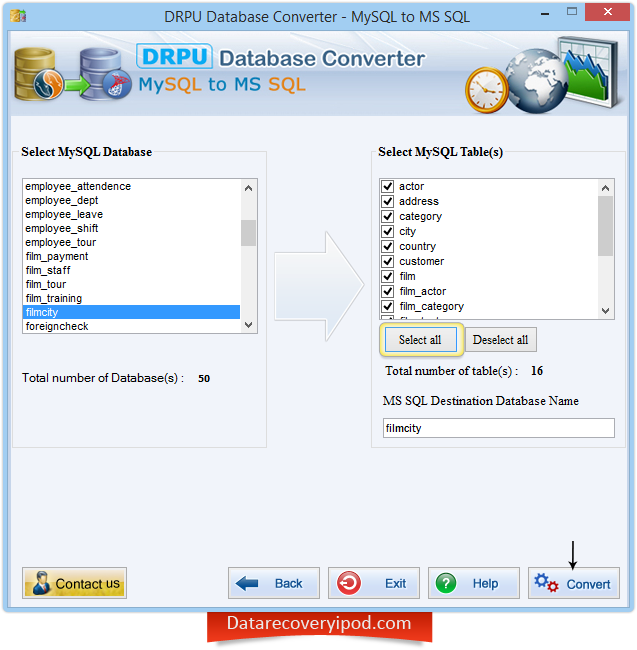Select employee_attendence database
This screenshot has height=650, width=637.
click(132, 187)
